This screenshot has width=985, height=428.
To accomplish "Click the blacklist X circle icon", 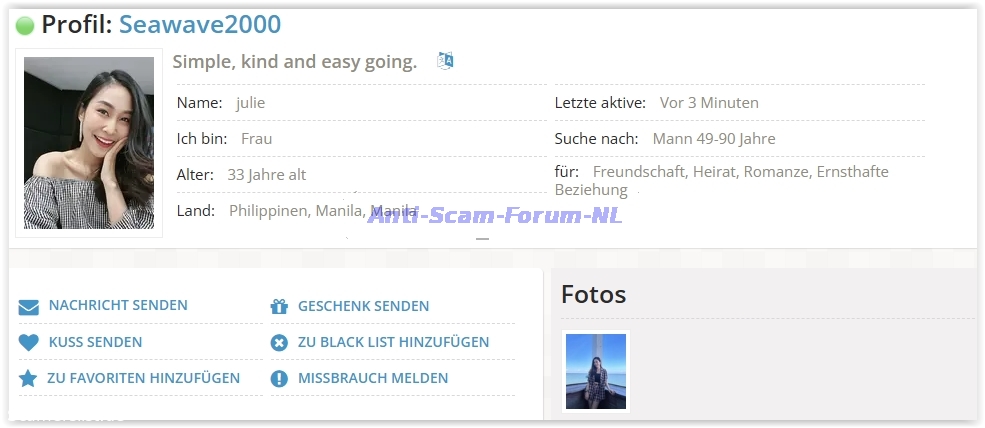I will (279, 343).
